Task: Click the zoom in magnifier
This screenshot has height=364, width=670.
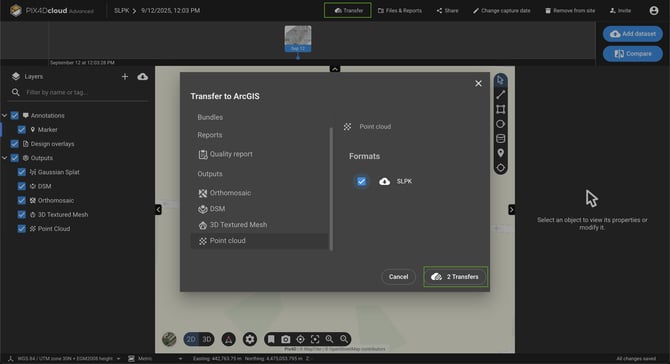Action: pyautogui.click(x=329, y=339)
